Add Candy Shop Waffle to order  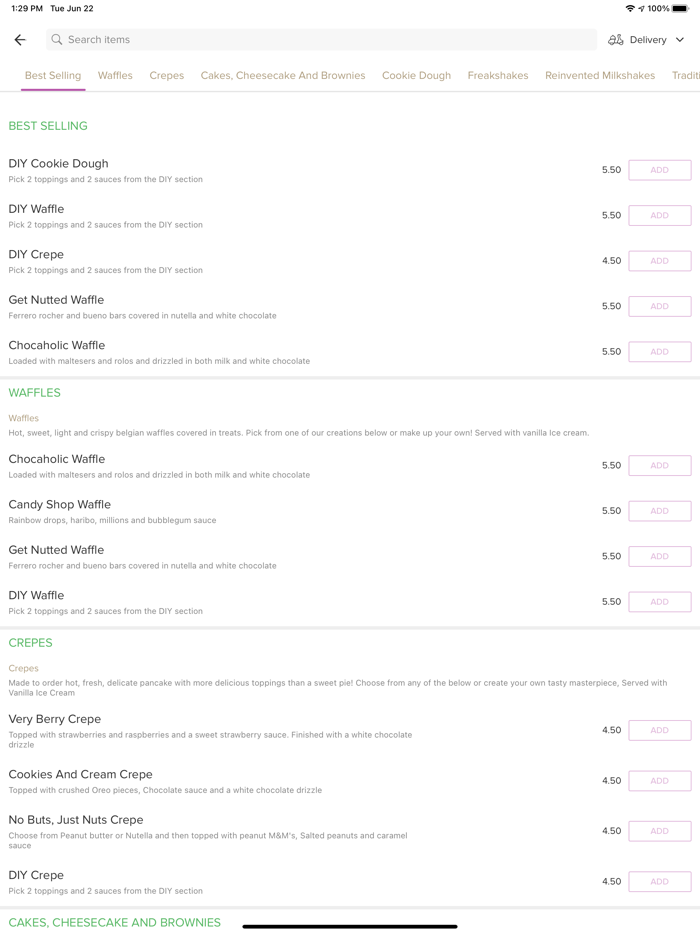pos(659,511)
